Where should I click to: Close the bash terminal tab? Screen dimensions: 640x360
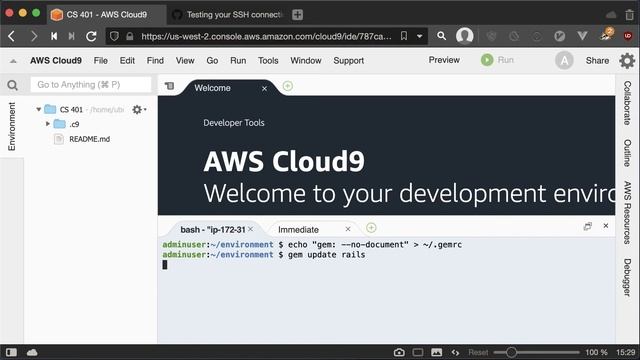pos(251,229)
